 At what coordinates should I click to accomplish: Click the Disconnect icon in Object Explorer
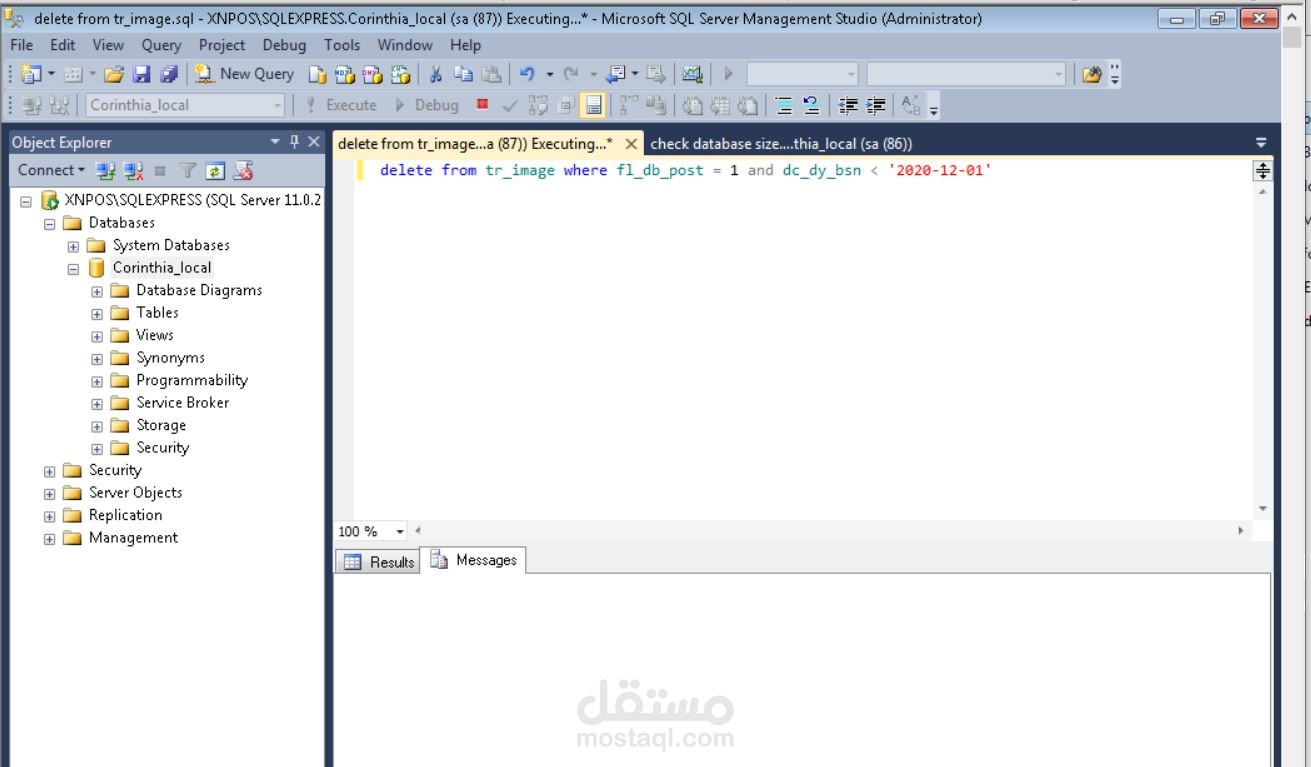133,171
